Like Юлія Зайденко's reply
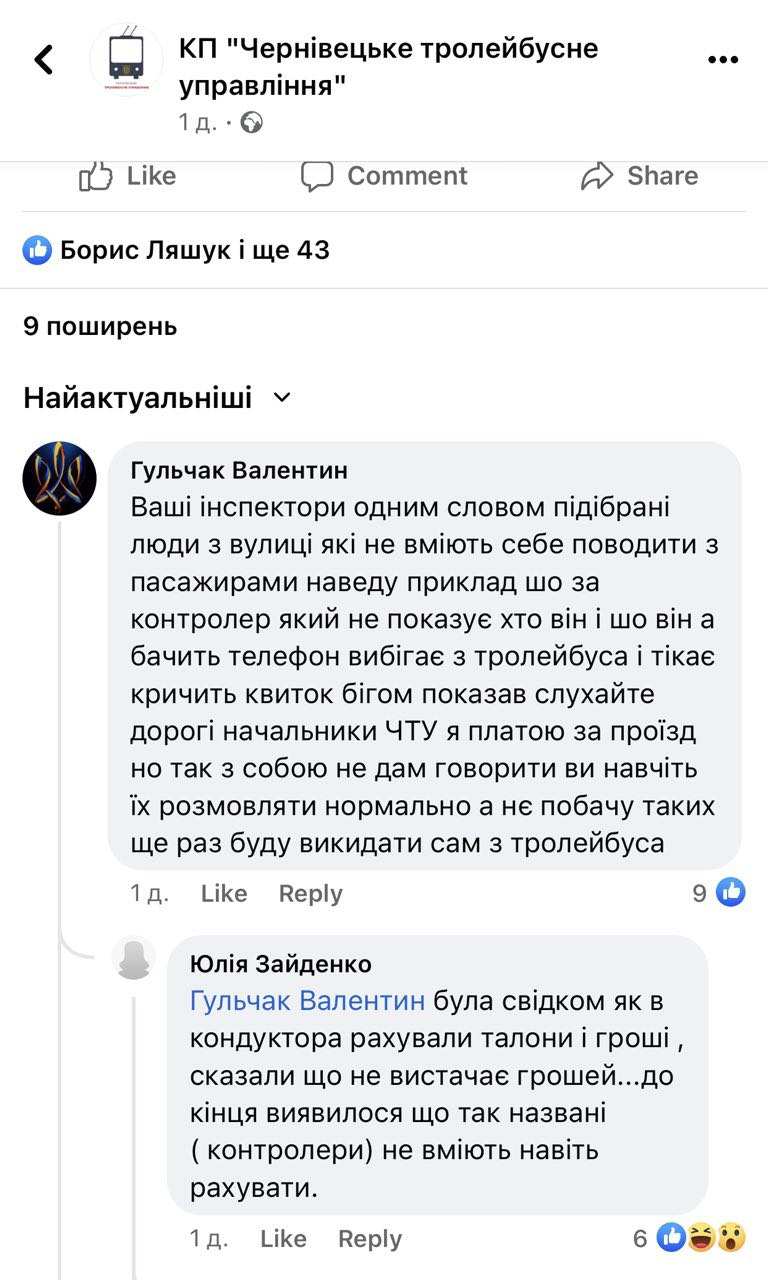Screen dimensions: 768x1280 tap(283, 1239)
